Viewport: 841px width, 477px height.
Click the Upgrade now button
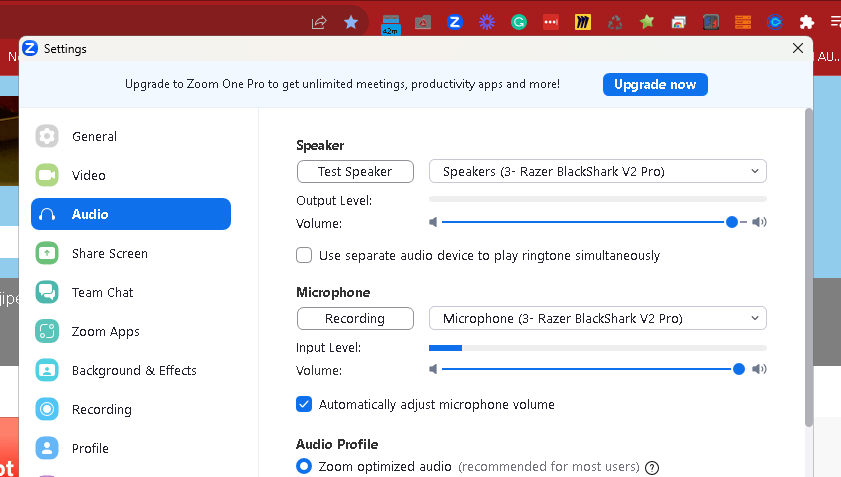point(655,84)
